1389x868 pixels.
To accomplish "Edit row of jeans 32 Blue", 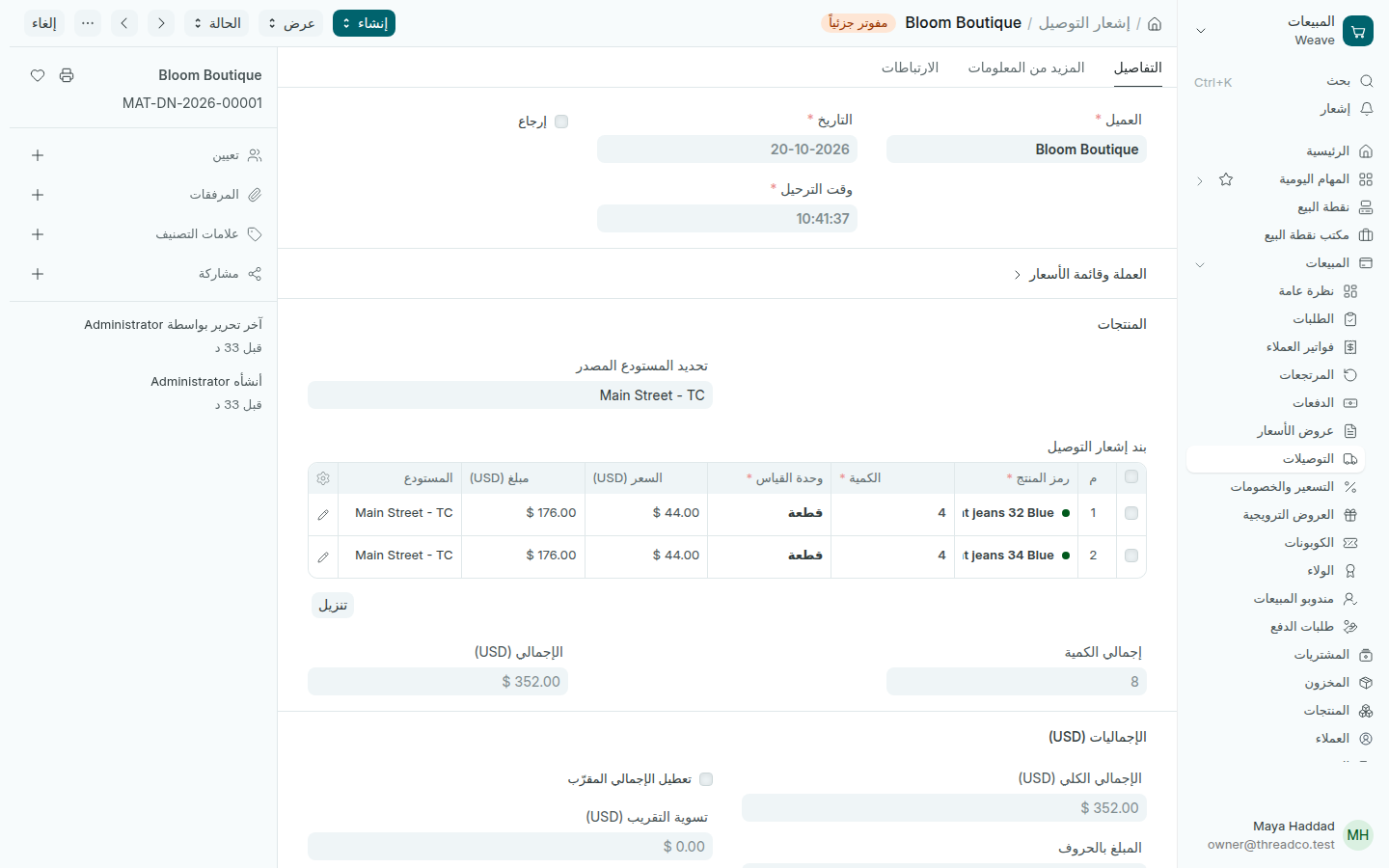I will [323, 514].
